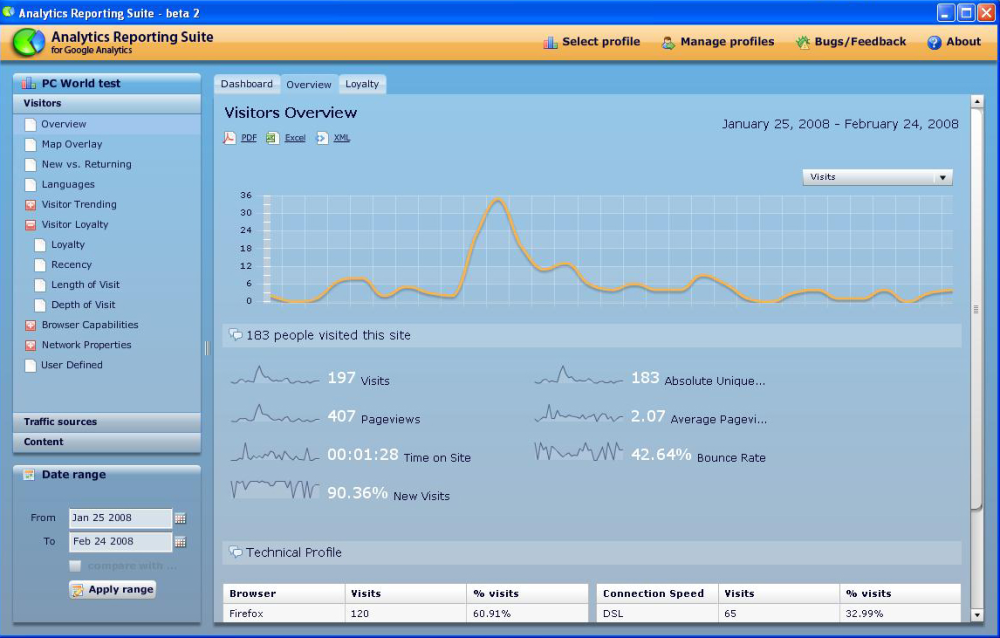The image size is (1000, 638).
Task: Click the Bugs/Feedback icon
Action: [x=802, y=42]
